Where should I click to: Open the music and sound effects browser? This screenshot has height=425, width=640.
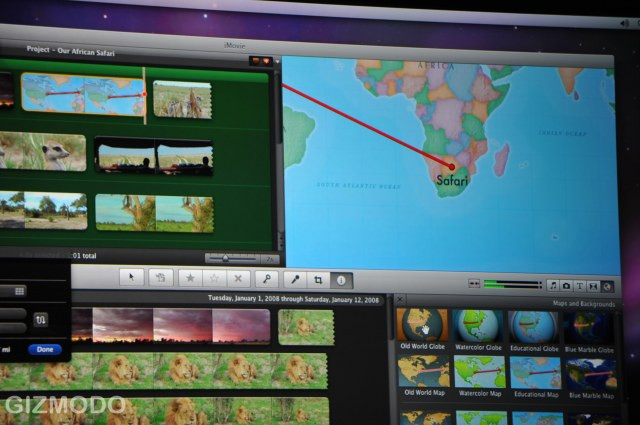pos(553,285)
